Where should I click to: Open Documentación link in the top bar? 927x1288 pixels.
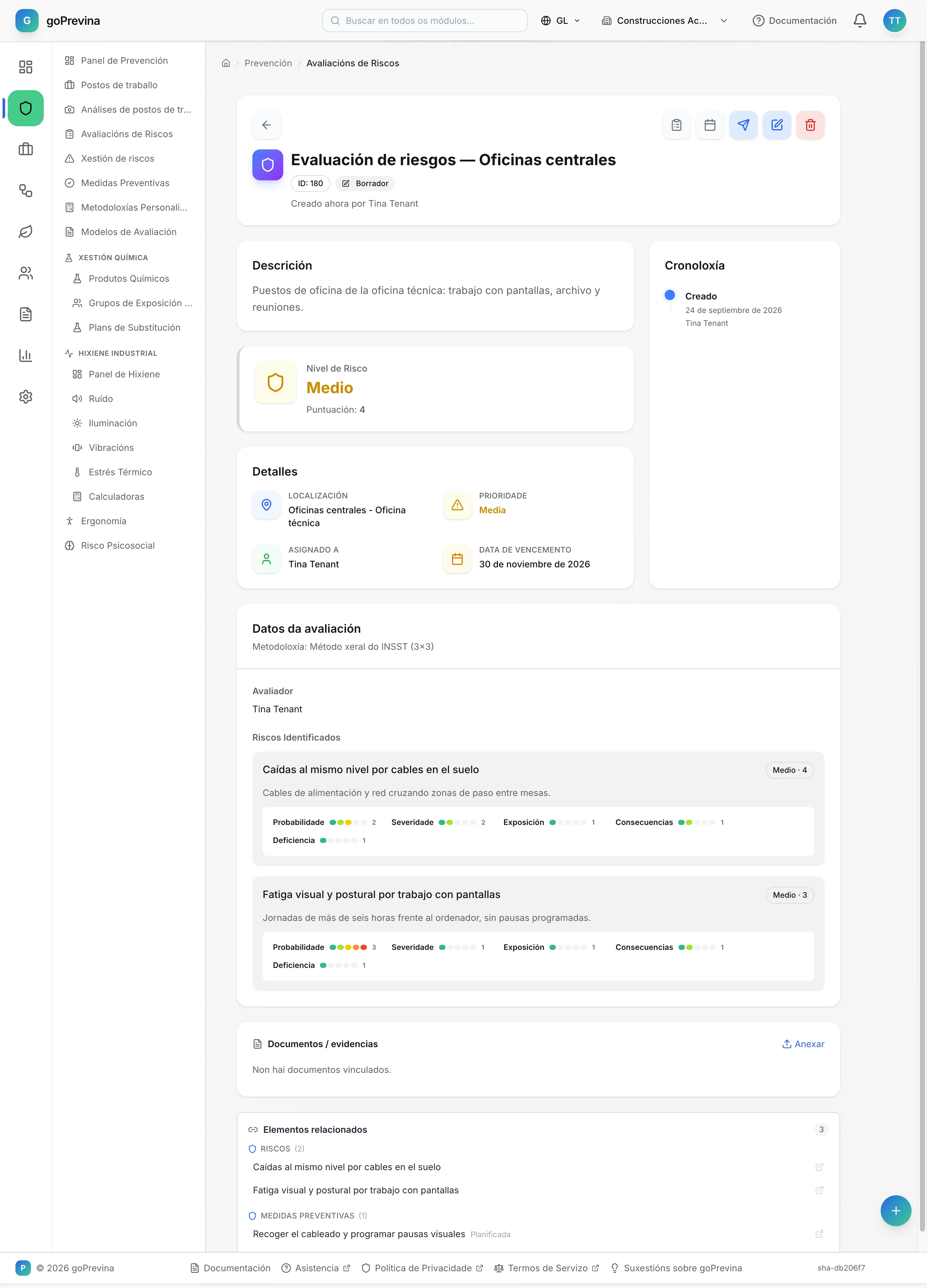795,20
